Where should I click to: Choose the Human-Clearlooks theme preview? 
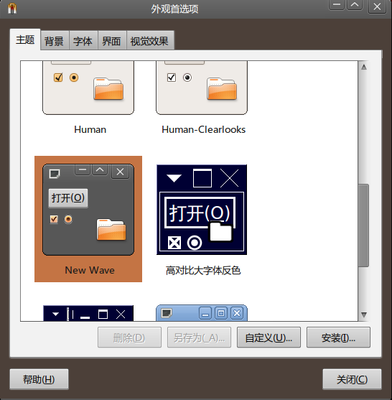pos(202,88)
